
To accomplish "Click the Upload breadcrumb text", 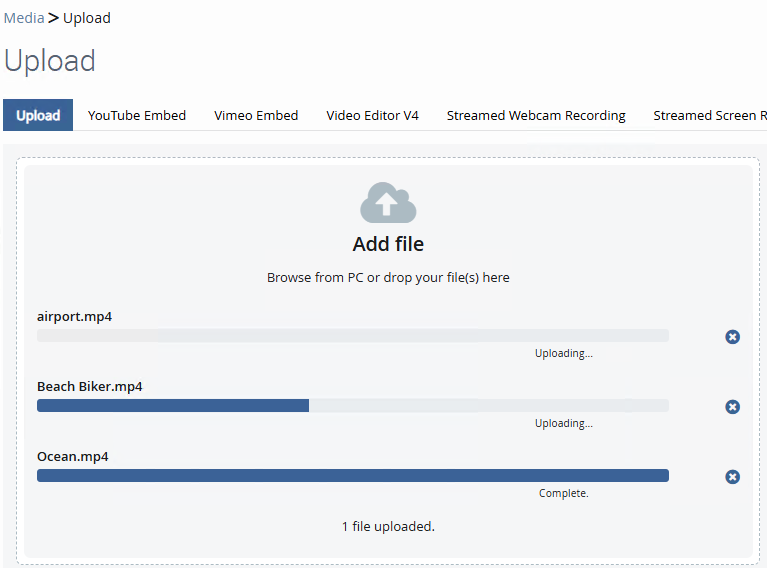I will pyautogui.click(x=87, y=18).
